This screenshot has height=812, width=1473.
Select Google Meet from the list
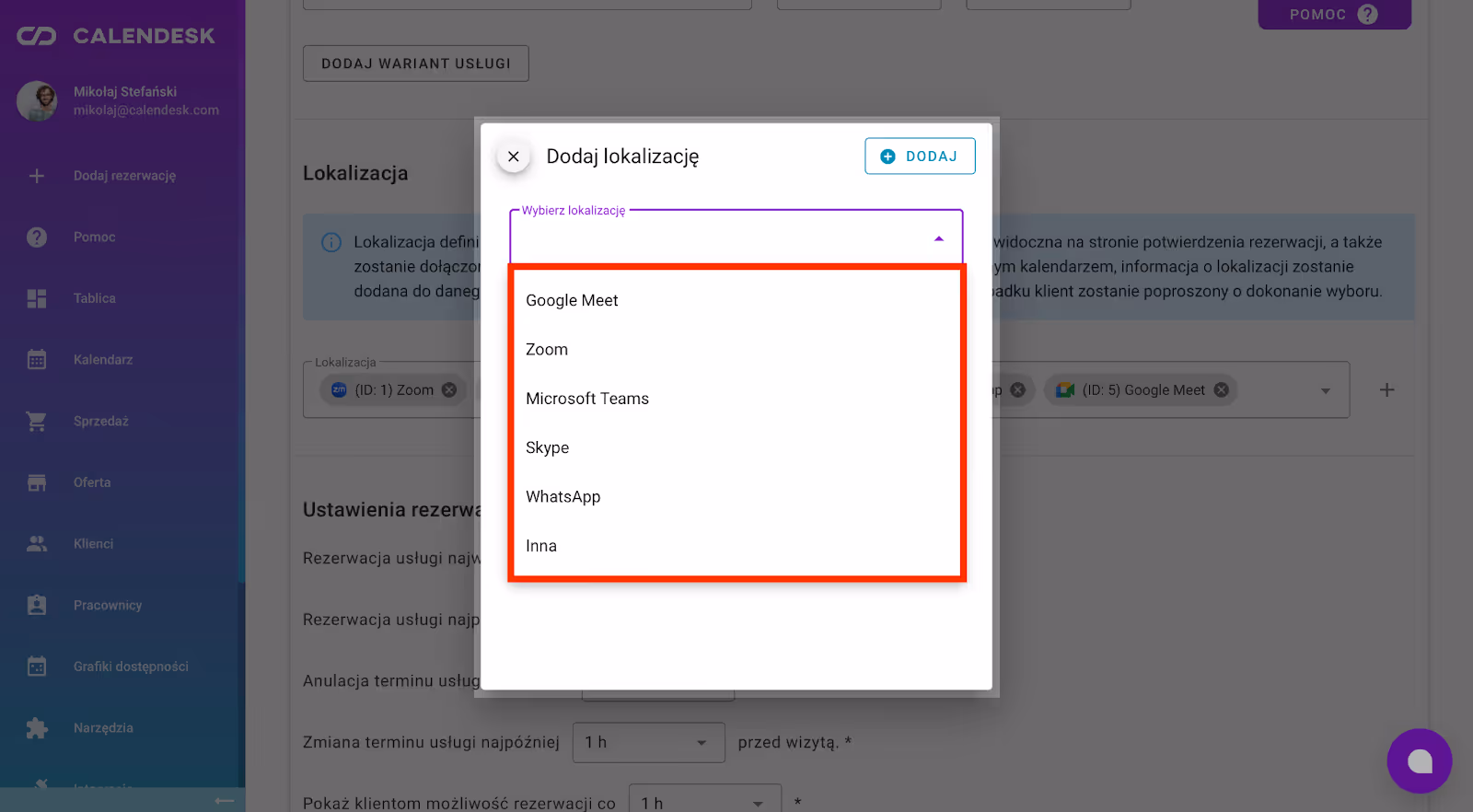tap(572, 301)
